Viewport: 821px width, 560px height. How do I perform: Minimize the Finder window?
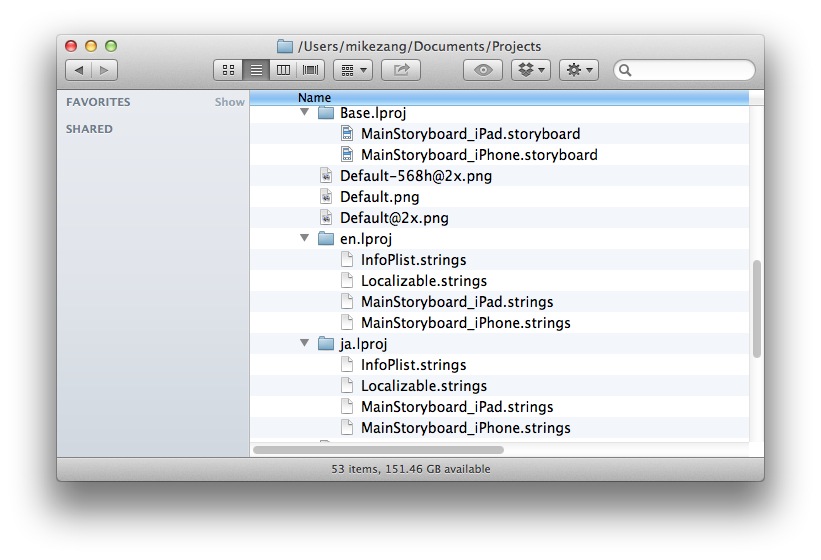click(91, 46)
